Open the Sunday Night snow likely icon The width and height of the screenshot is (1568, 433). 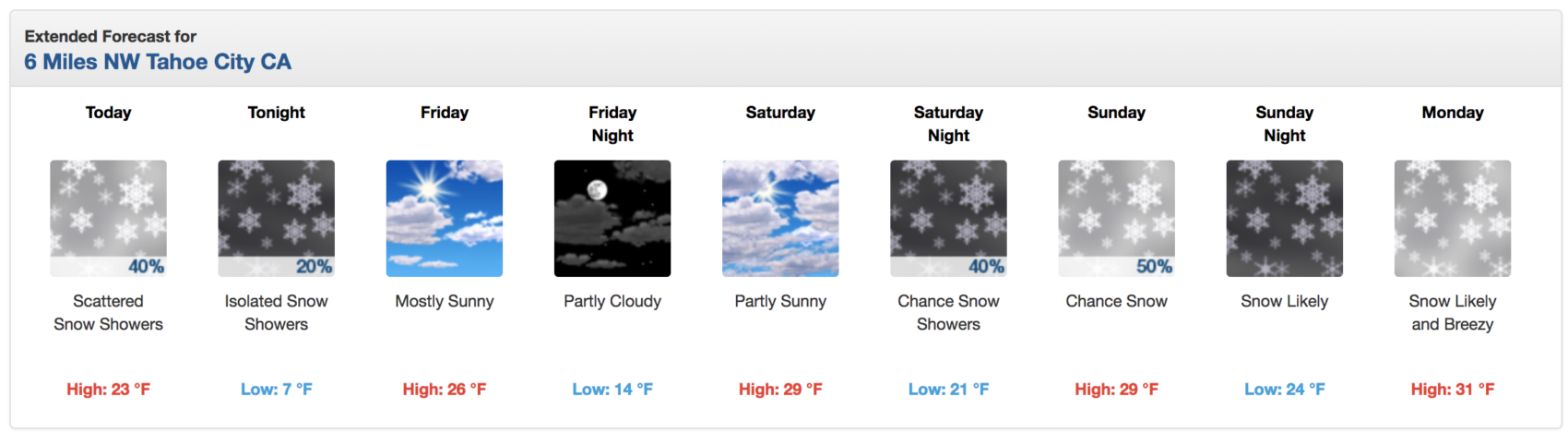1285,219
